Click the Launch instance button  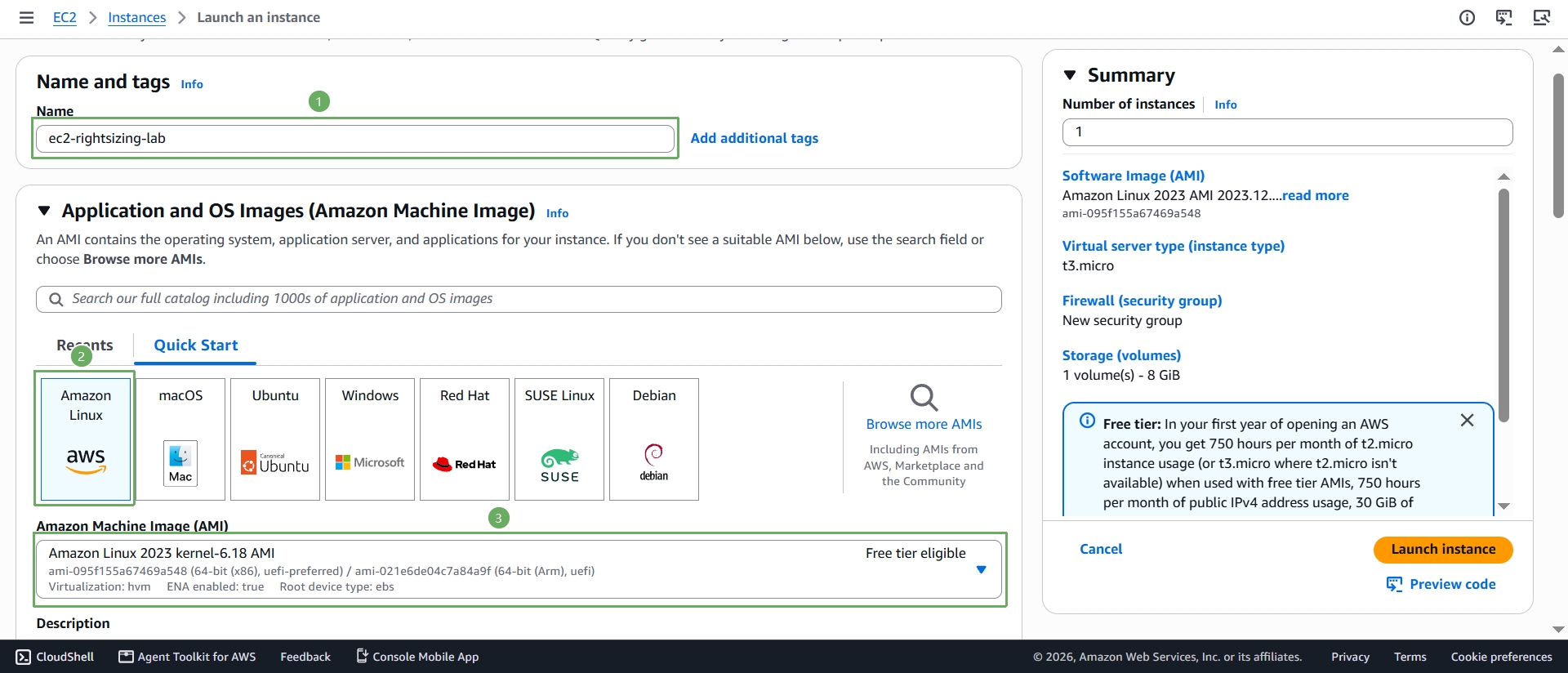point(1443,550)
